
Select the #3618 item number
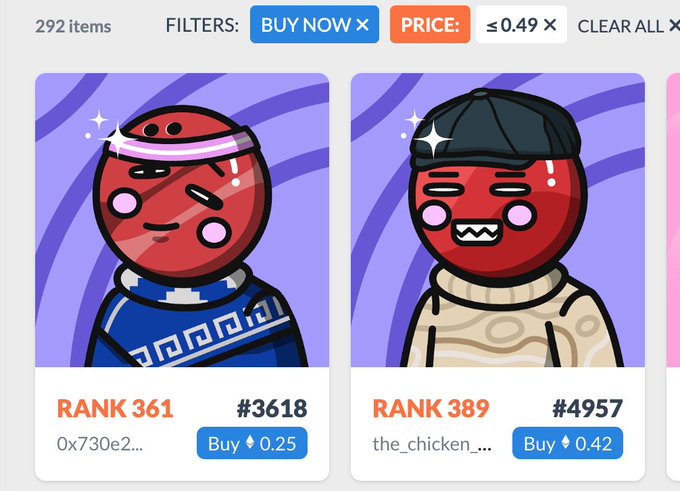pyautogui.click(x=272, y=409)
